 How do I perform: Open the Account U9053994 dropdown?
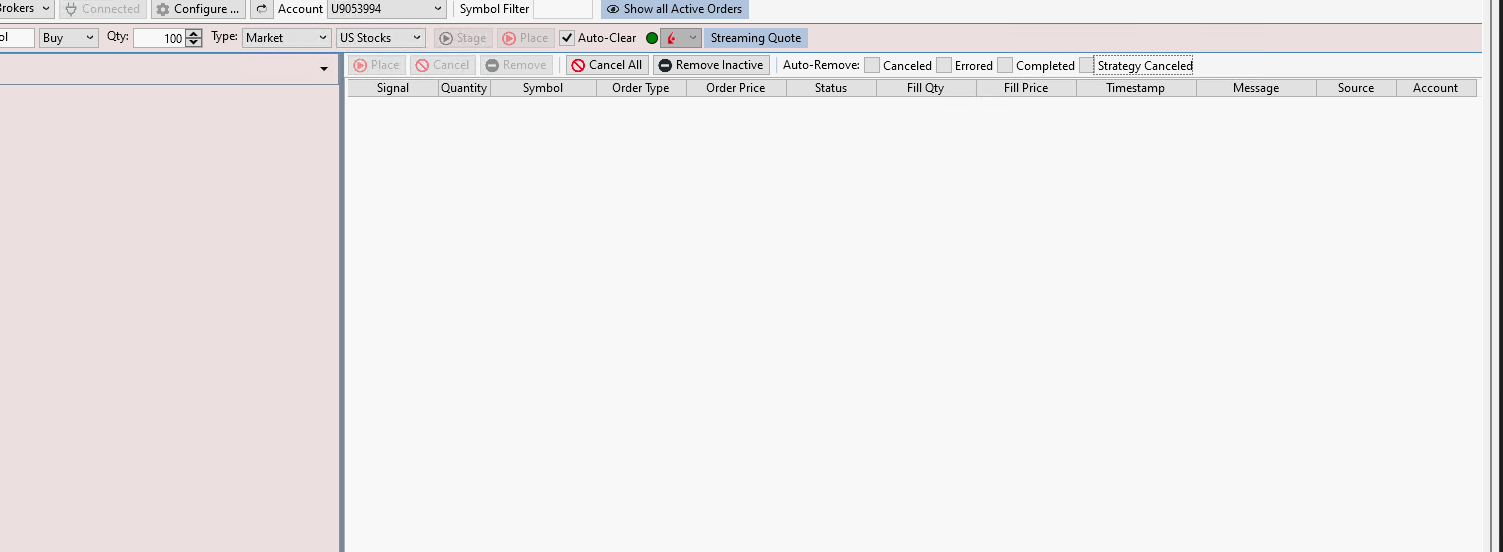point(386,9)
